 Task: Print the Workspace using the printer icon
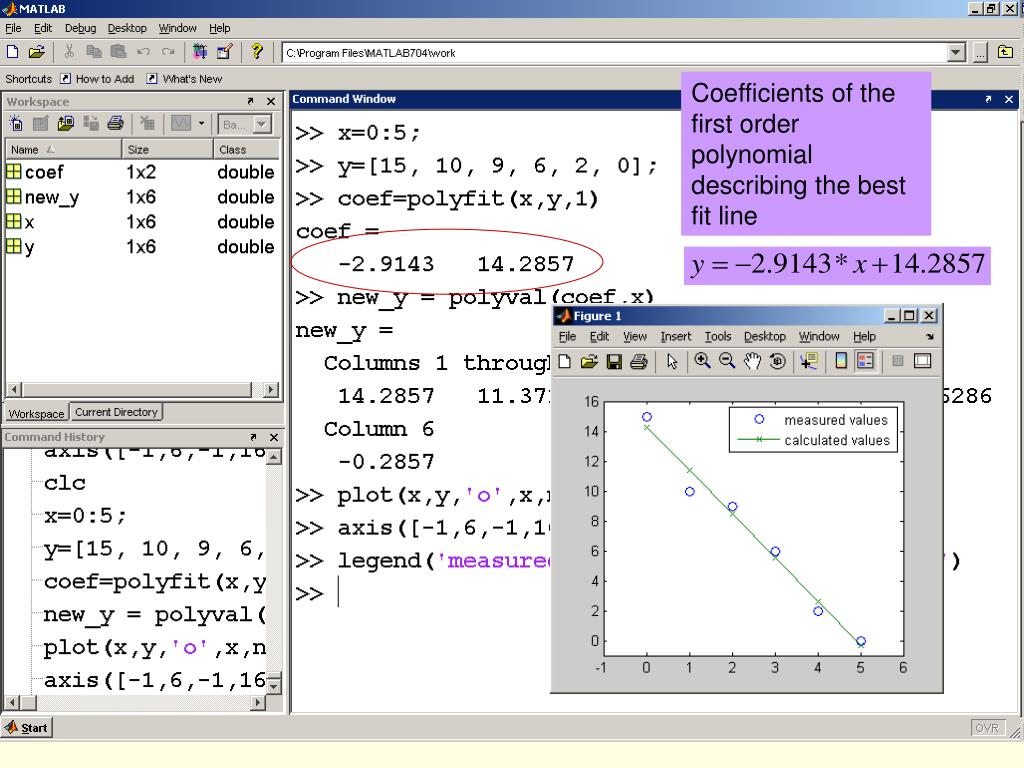pos(116,123)
